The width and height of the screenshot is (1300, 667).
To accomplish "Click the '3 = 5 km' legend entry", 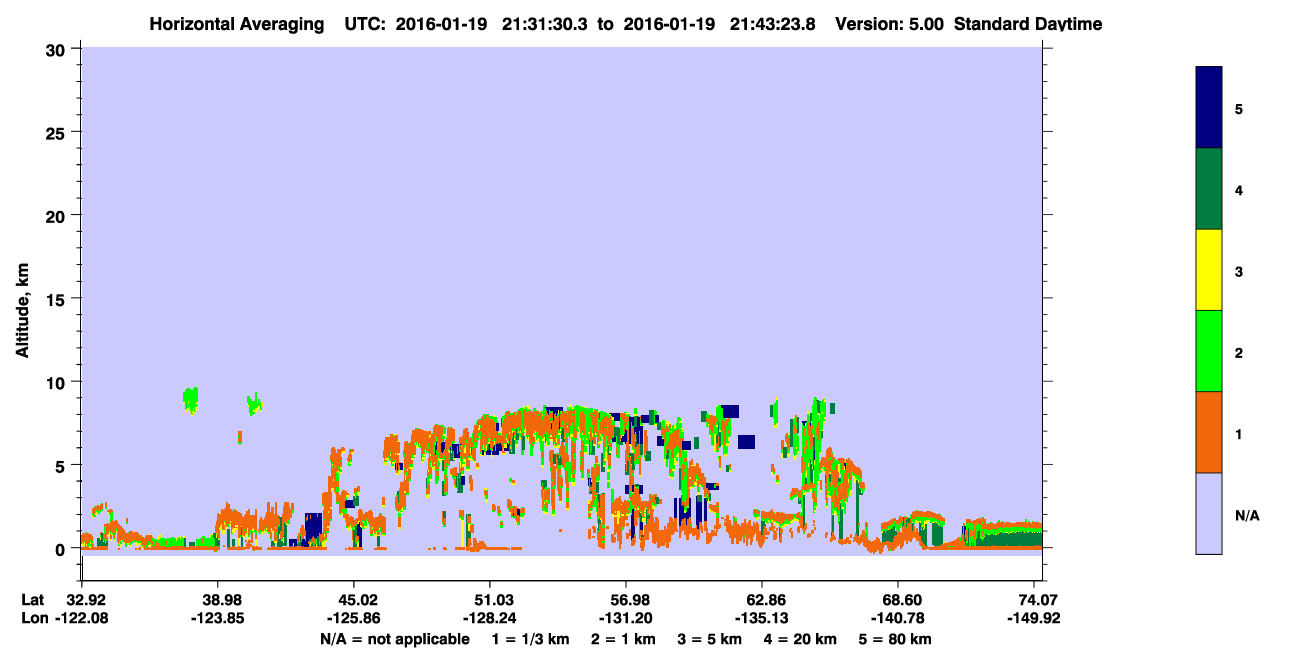I will tap(709, 638).
